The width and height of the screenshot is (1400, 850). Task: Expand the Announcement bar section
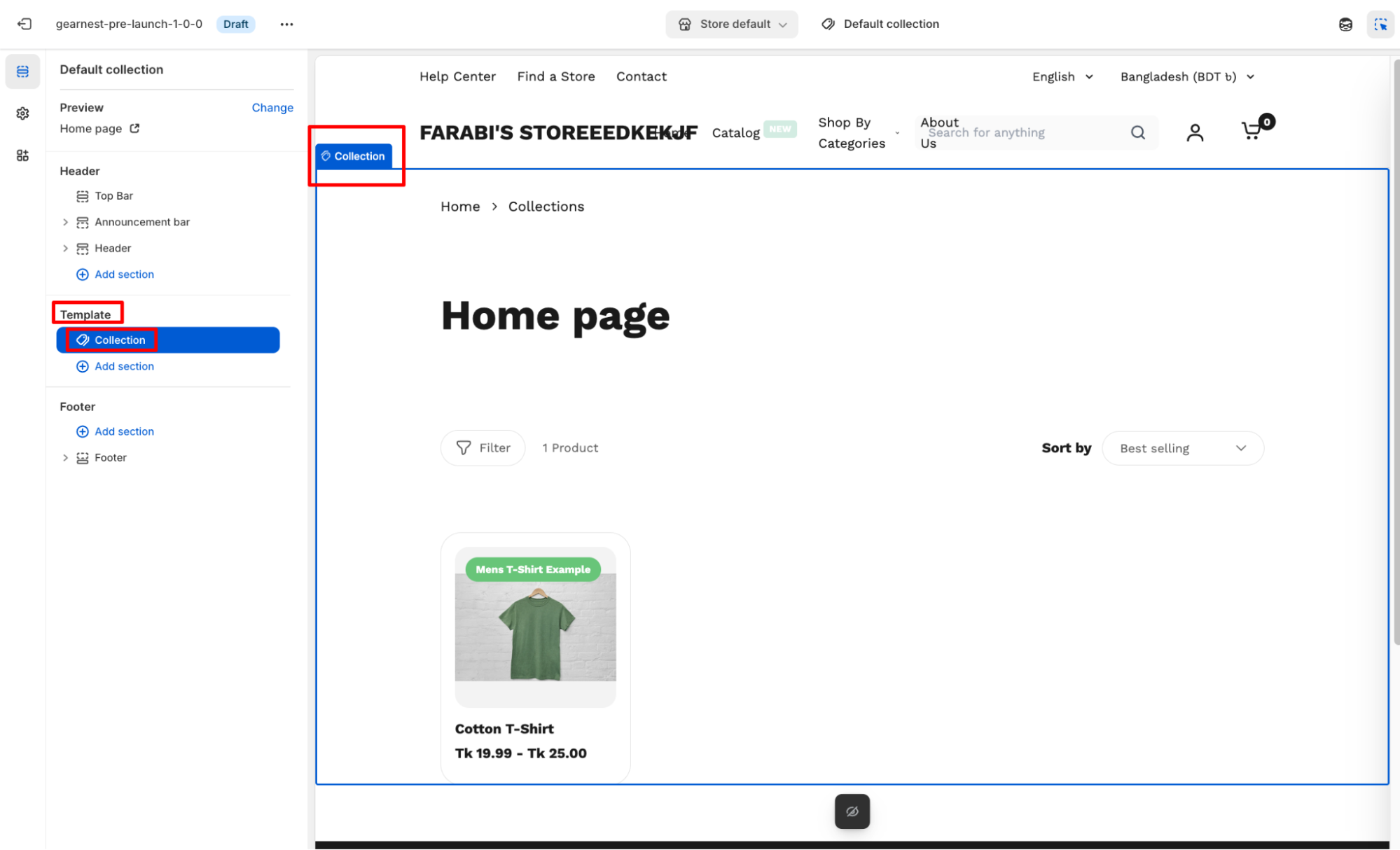(x=65, y=222)
